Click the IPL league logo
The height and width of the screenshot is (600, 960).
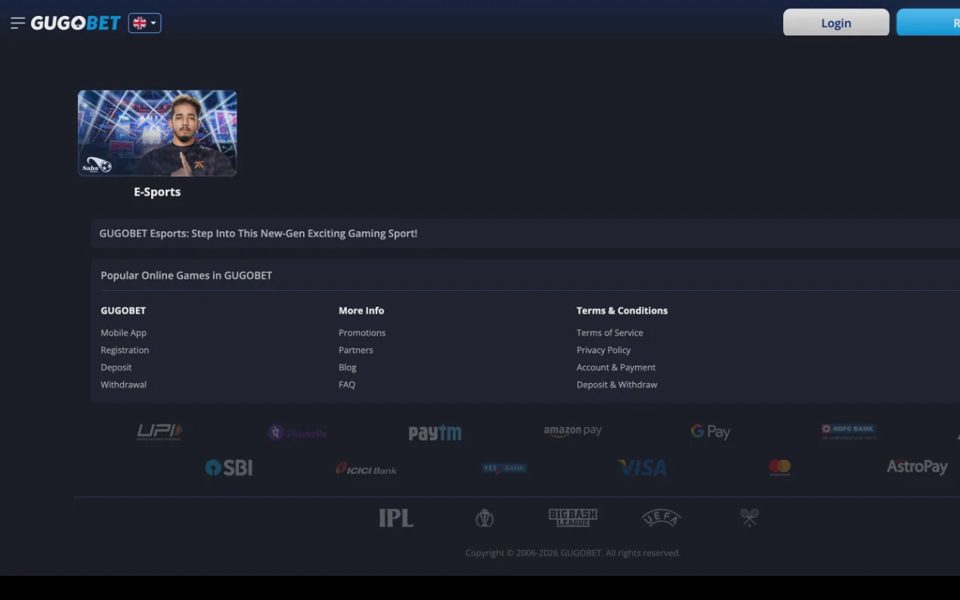(x=396, y=518)
